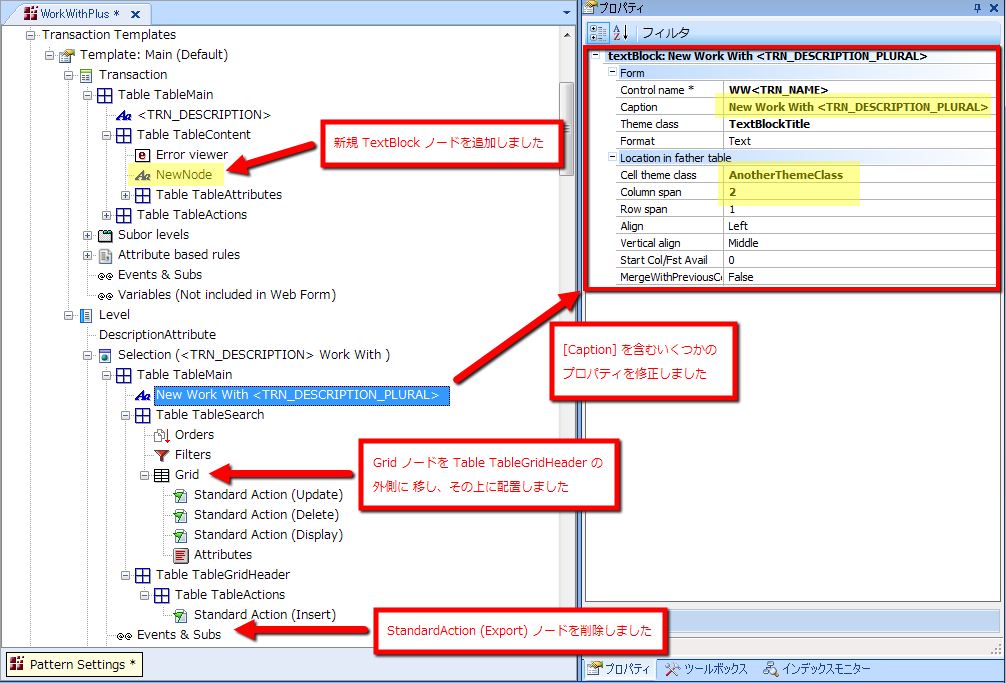Switch to the プロパティ bottom tab
This screenshot has height=683, width=1006.
[x=619, y=669]
